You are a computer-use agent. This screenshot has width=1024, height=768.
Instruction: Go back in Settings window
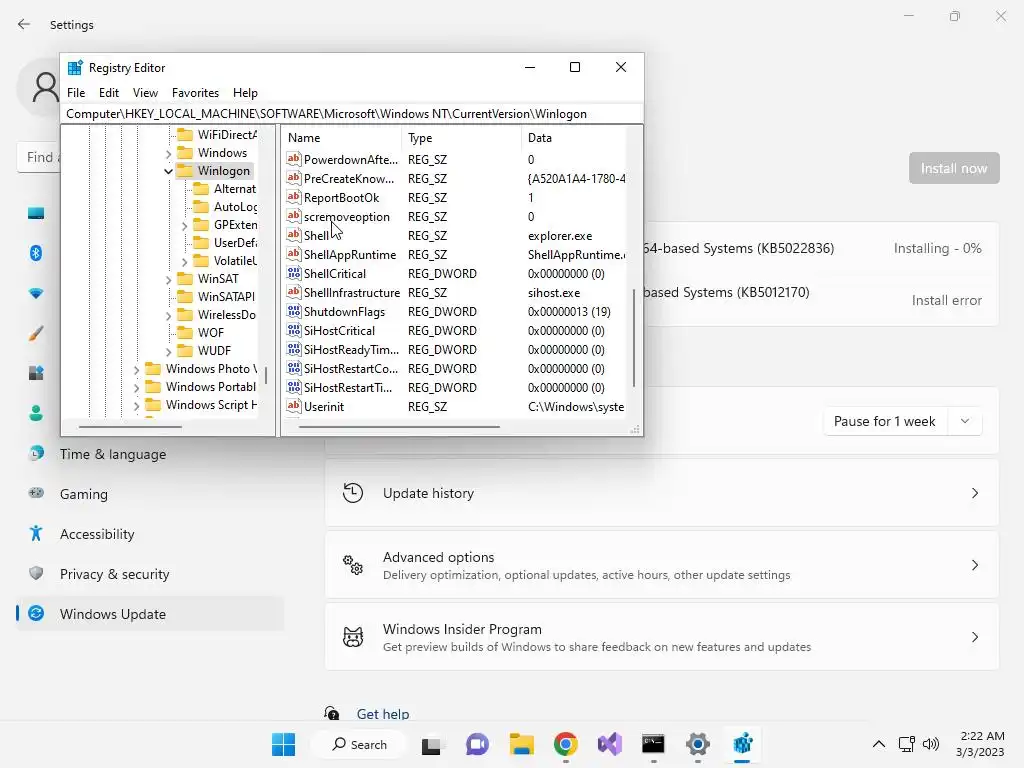coord(24,24)
